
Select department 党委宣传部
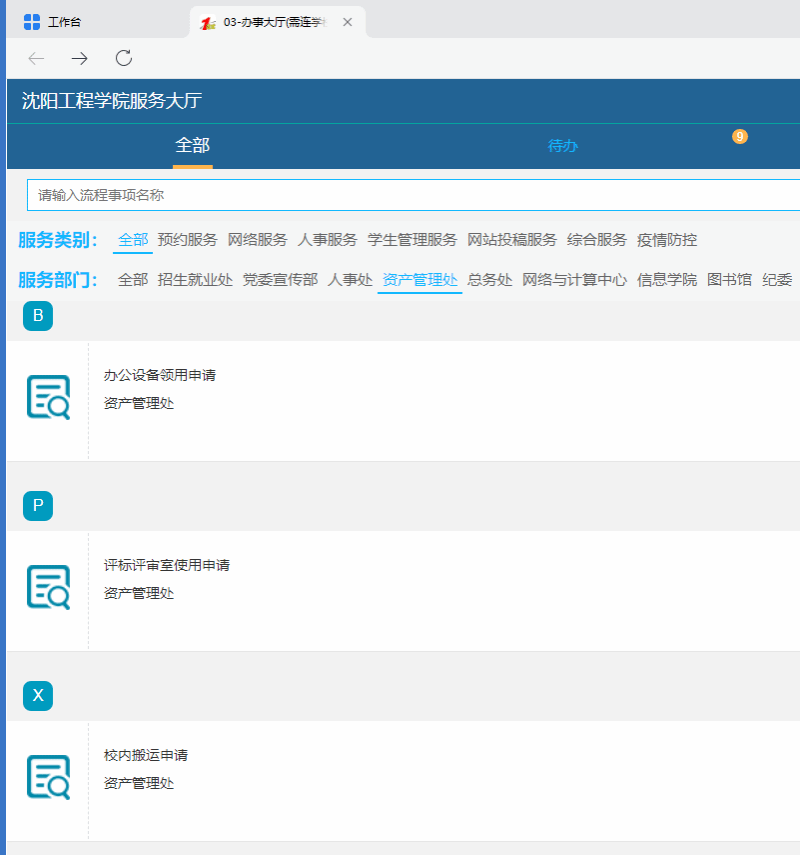(x=280, y=280)
